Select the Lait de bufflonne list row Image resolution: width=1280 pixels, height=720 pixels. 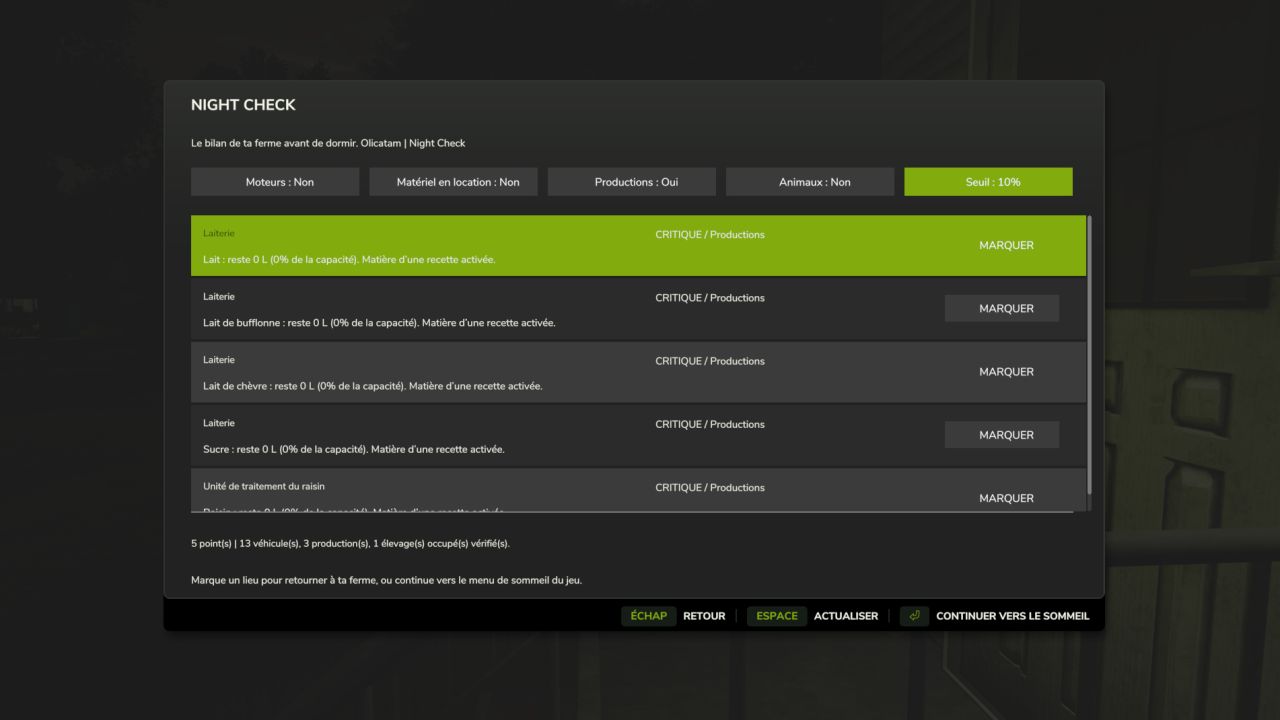(638, 309)
